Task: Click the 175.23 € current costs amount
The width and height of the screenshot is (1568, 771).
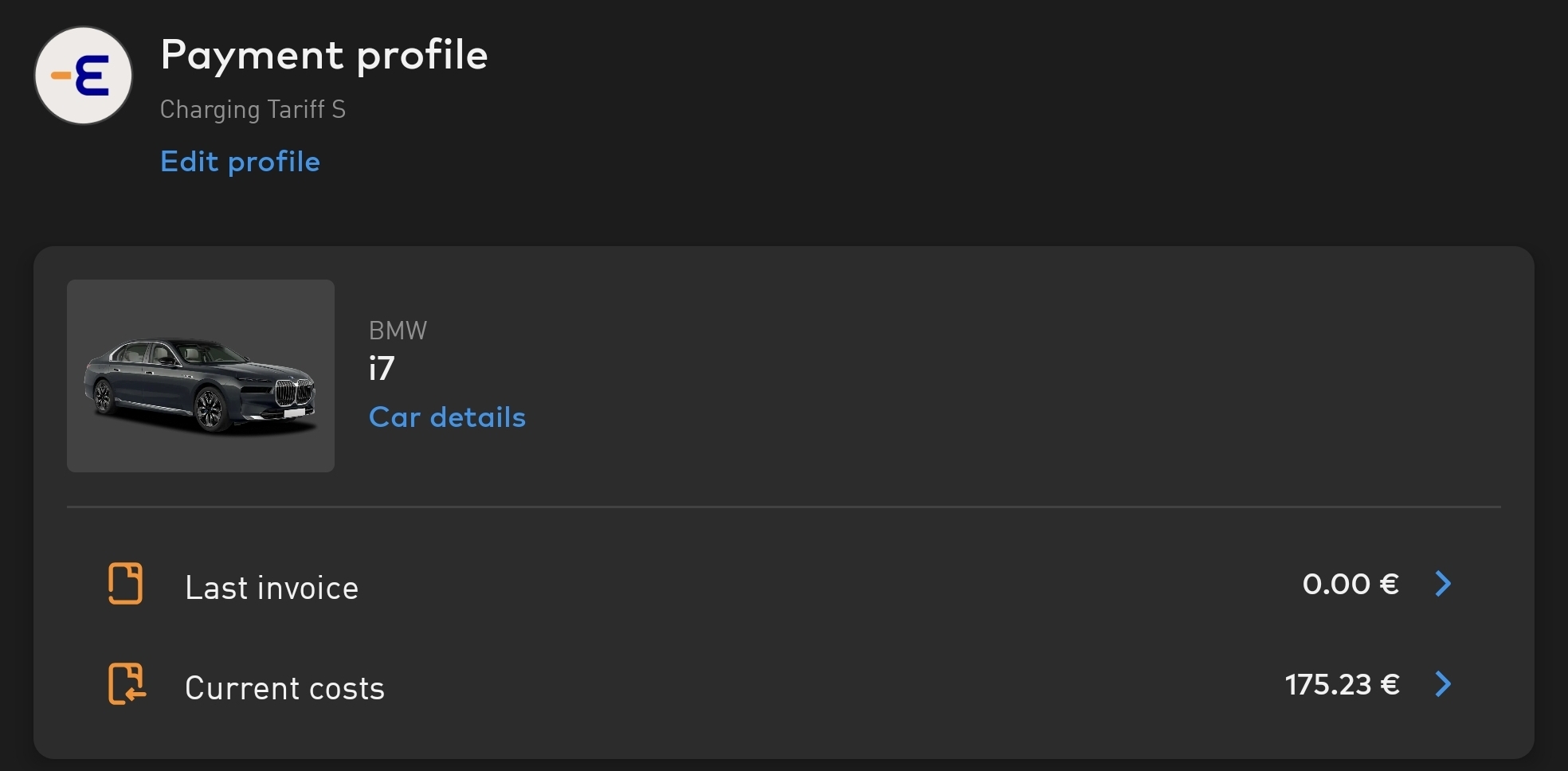Action: coord(1342,684)
